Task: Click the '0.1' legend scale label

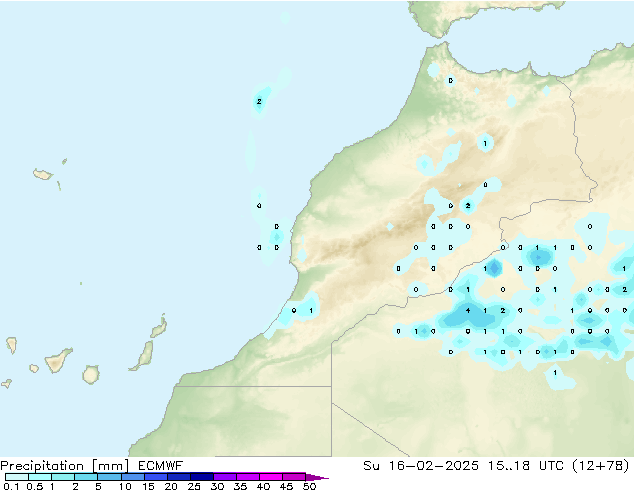Action: coord(12,486)
